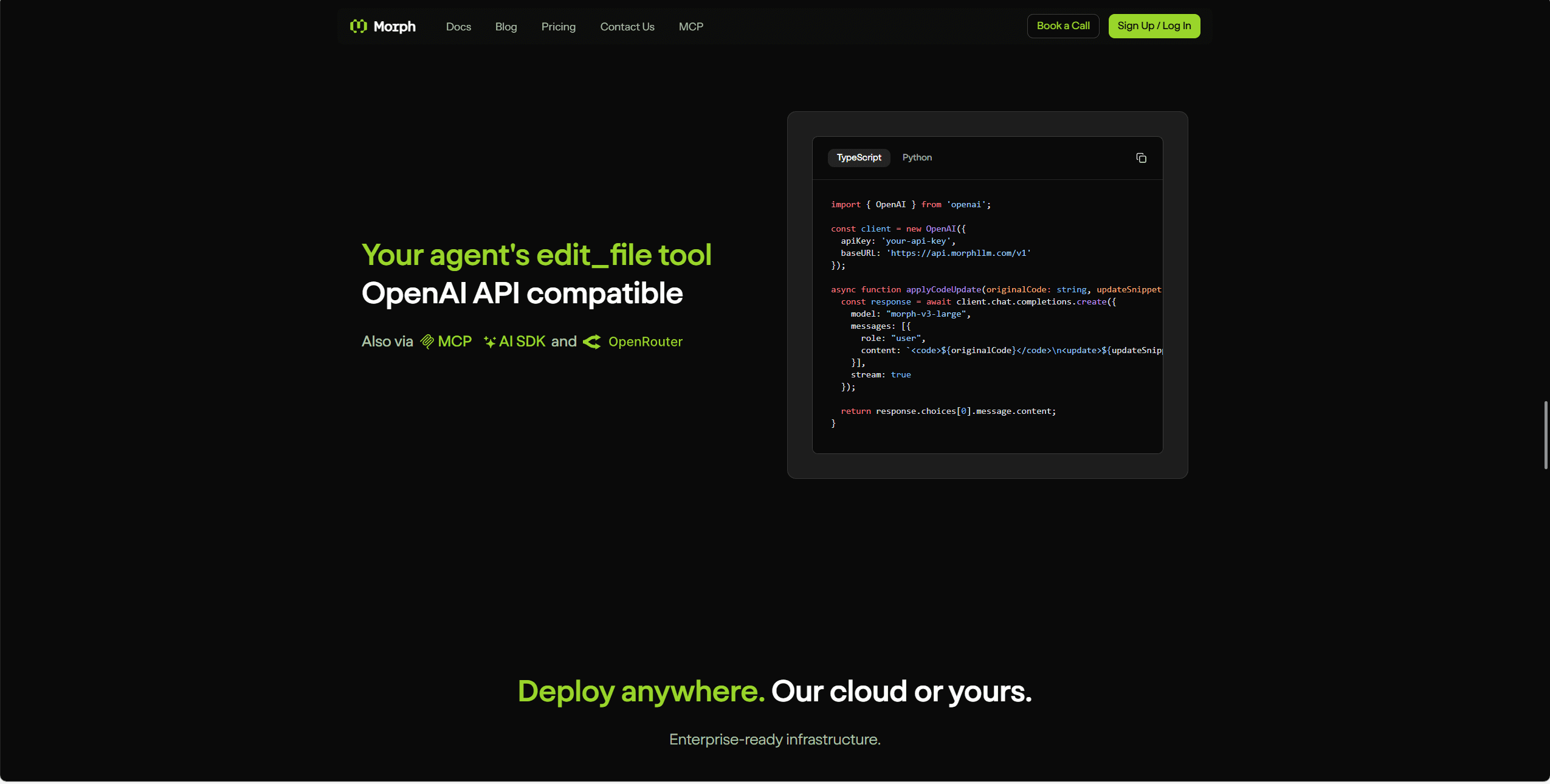Open Contact Us from the navigation bar
The width and height of the screenshot is (1550, 784).
point(627,27)
